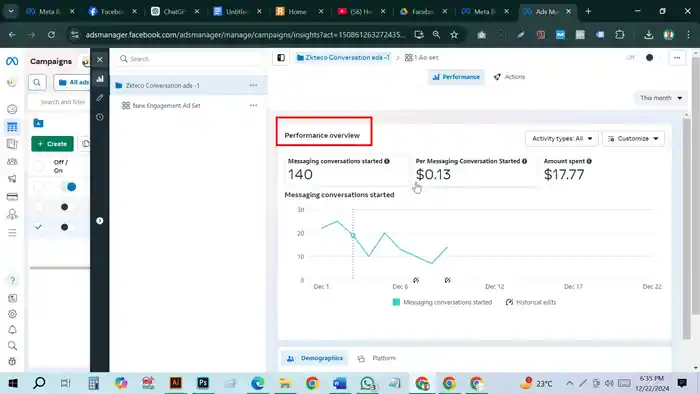This screenshot has height=394, width=700.
Task: Click the insights panel vertical scrollbar
Action: tap(687, 228)
